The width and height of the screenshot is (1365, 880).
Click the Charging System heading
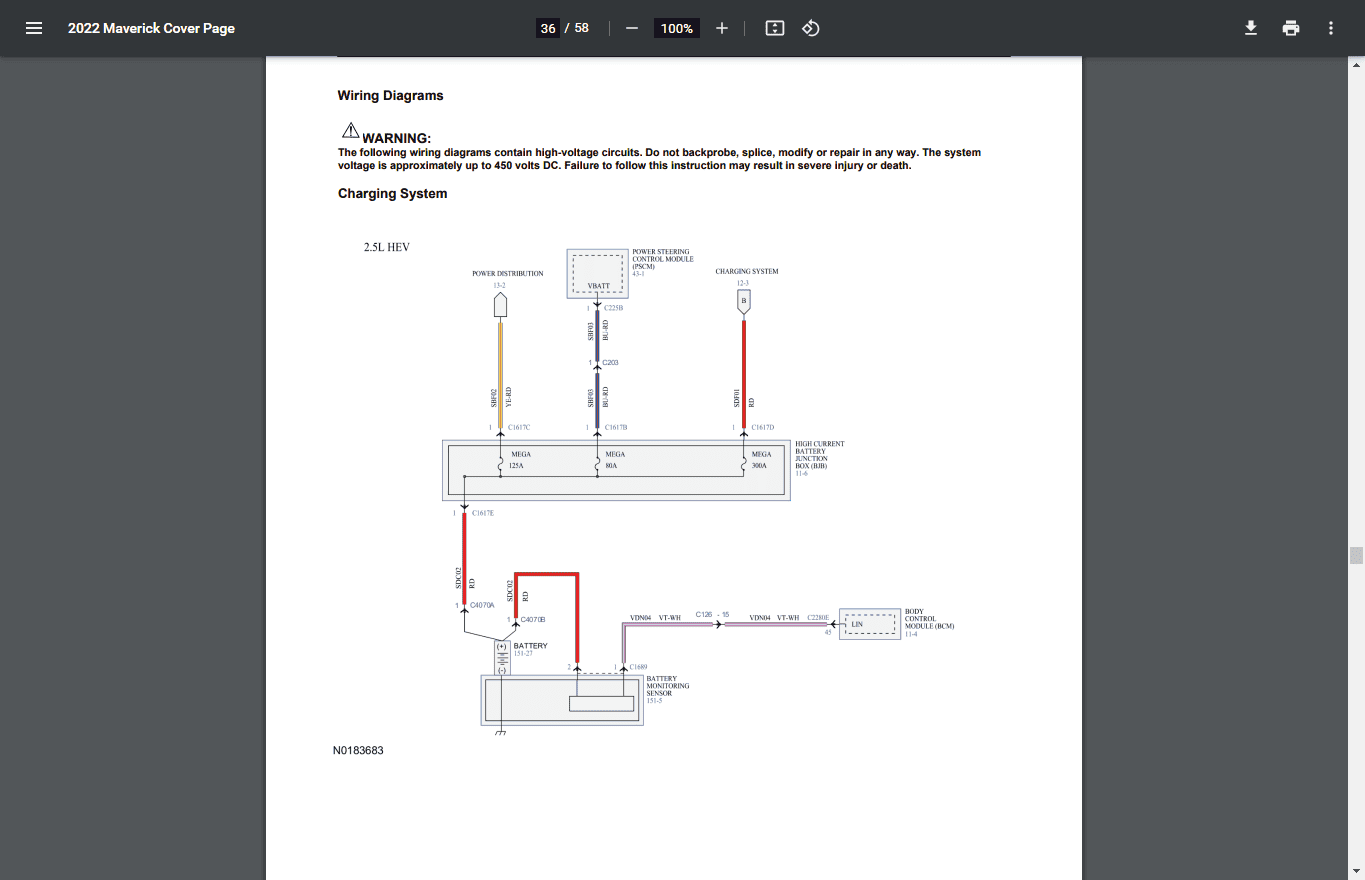click(392, 194)
